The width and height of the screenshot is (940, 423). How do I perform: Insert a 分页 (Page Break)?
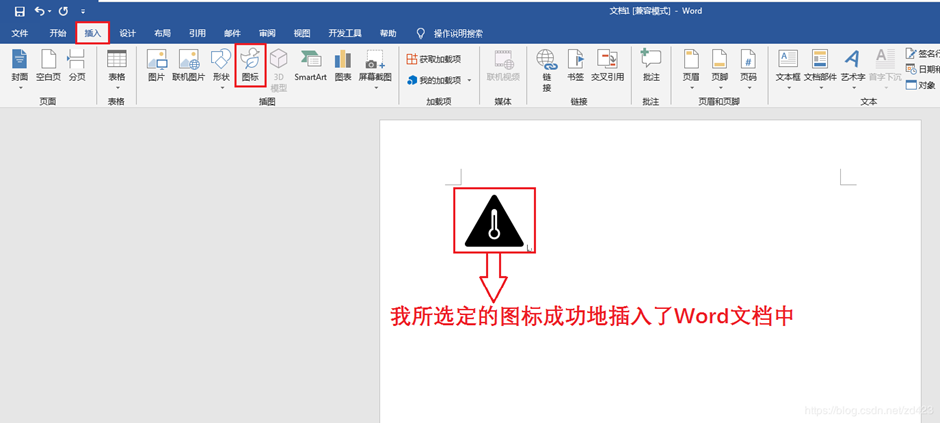tap(77, 65)
